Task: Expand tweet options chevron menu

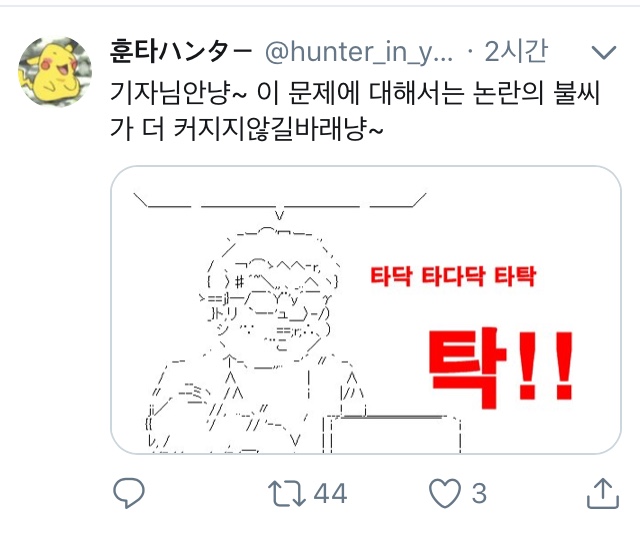Action: click(604, 52)
